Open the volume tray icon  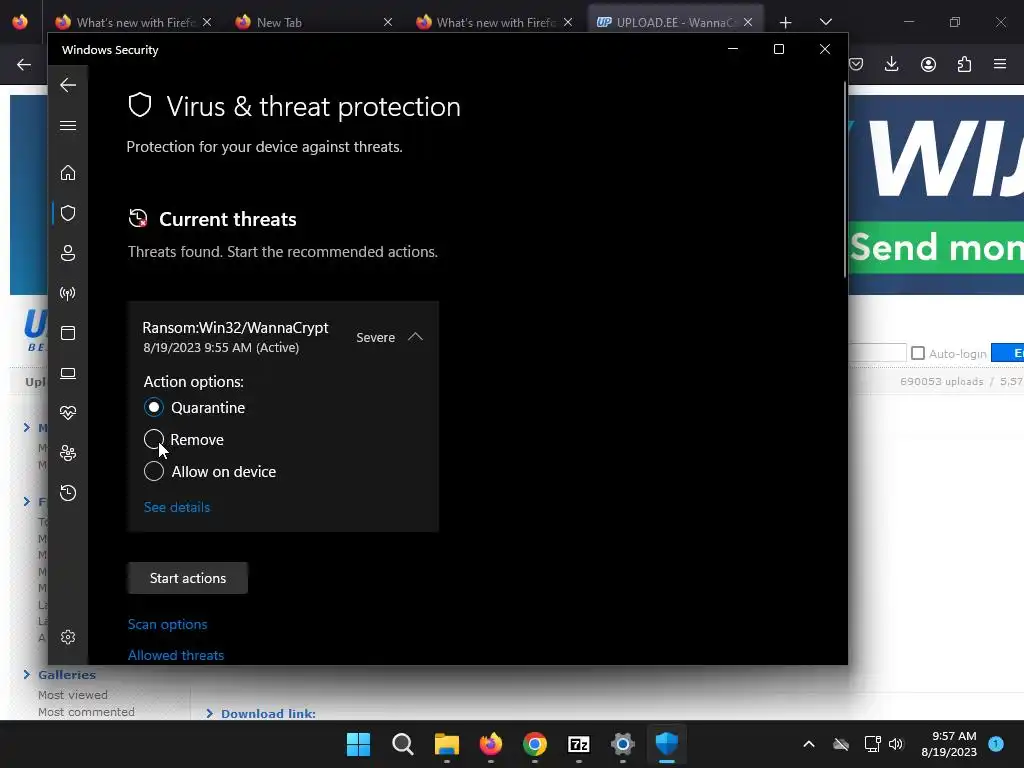[x=896, y=744]
